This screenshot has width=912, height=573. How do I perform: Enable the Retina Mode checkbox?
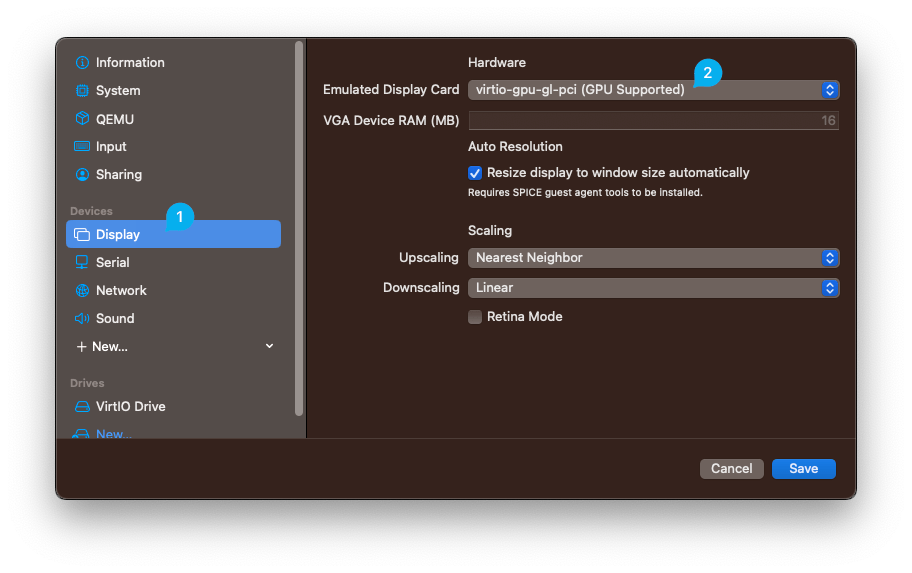(x=475, y=317)
